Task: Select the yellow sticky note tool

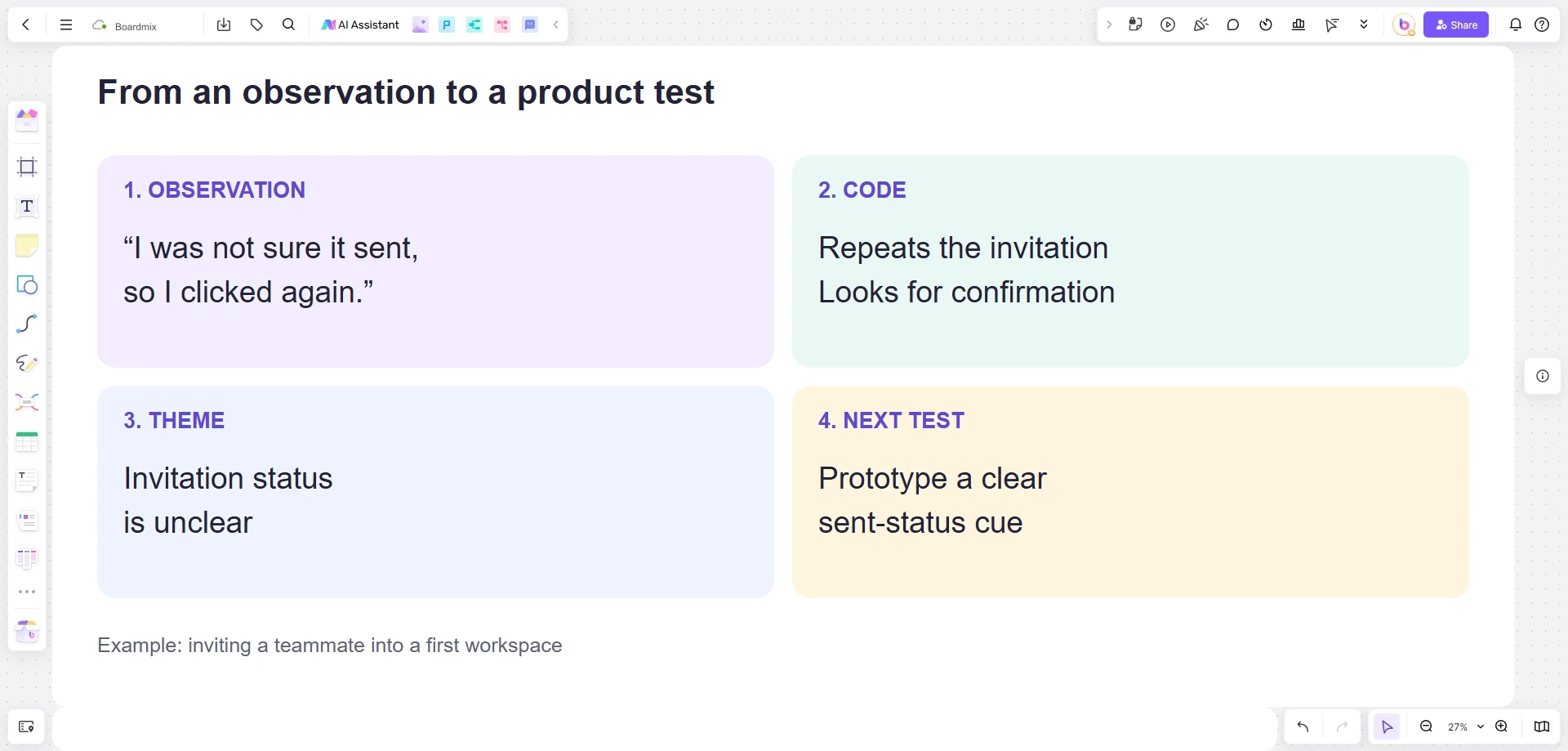Action: (x=27, y=245)
